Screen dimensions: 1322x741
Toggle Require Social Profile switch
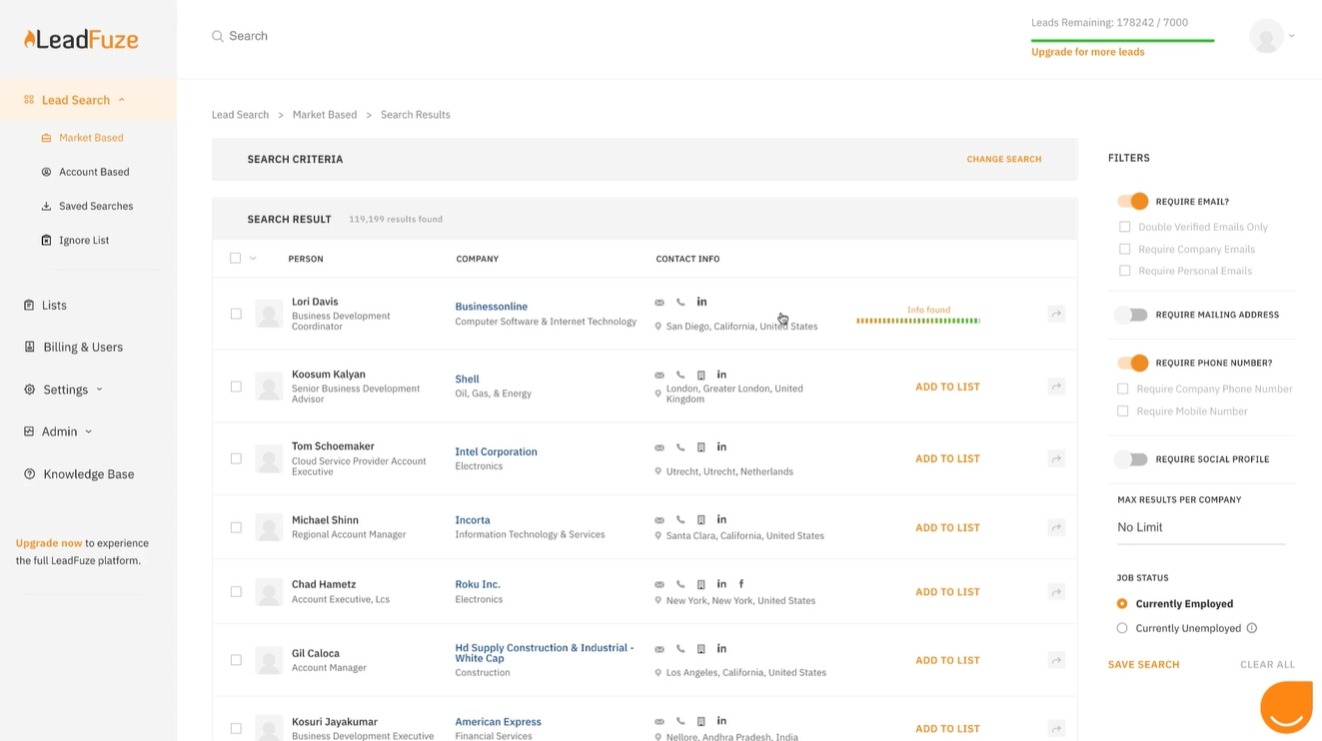pyautogui.click(x=1132, y=459)
